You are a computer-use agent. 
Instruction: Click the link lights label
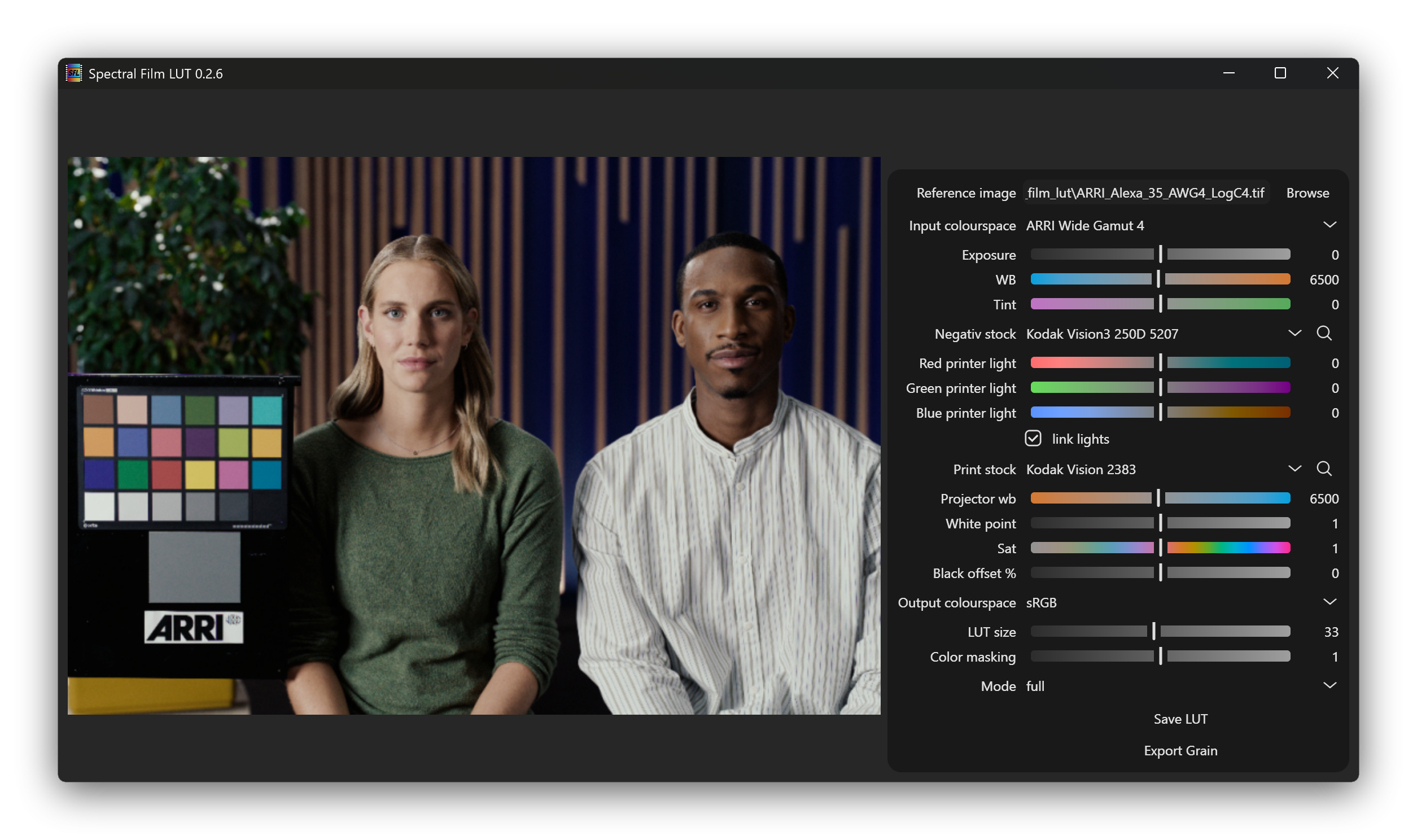1081,439
